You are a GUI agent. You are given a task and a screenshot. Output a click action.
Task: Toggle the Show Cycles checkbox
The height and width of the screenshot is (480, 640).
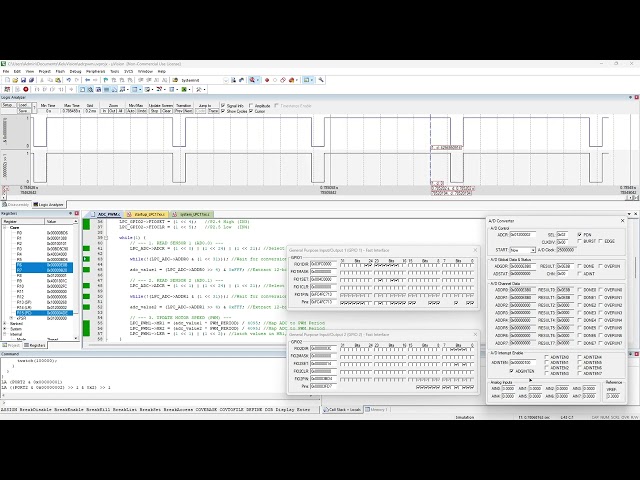click(x=223, y=111)
